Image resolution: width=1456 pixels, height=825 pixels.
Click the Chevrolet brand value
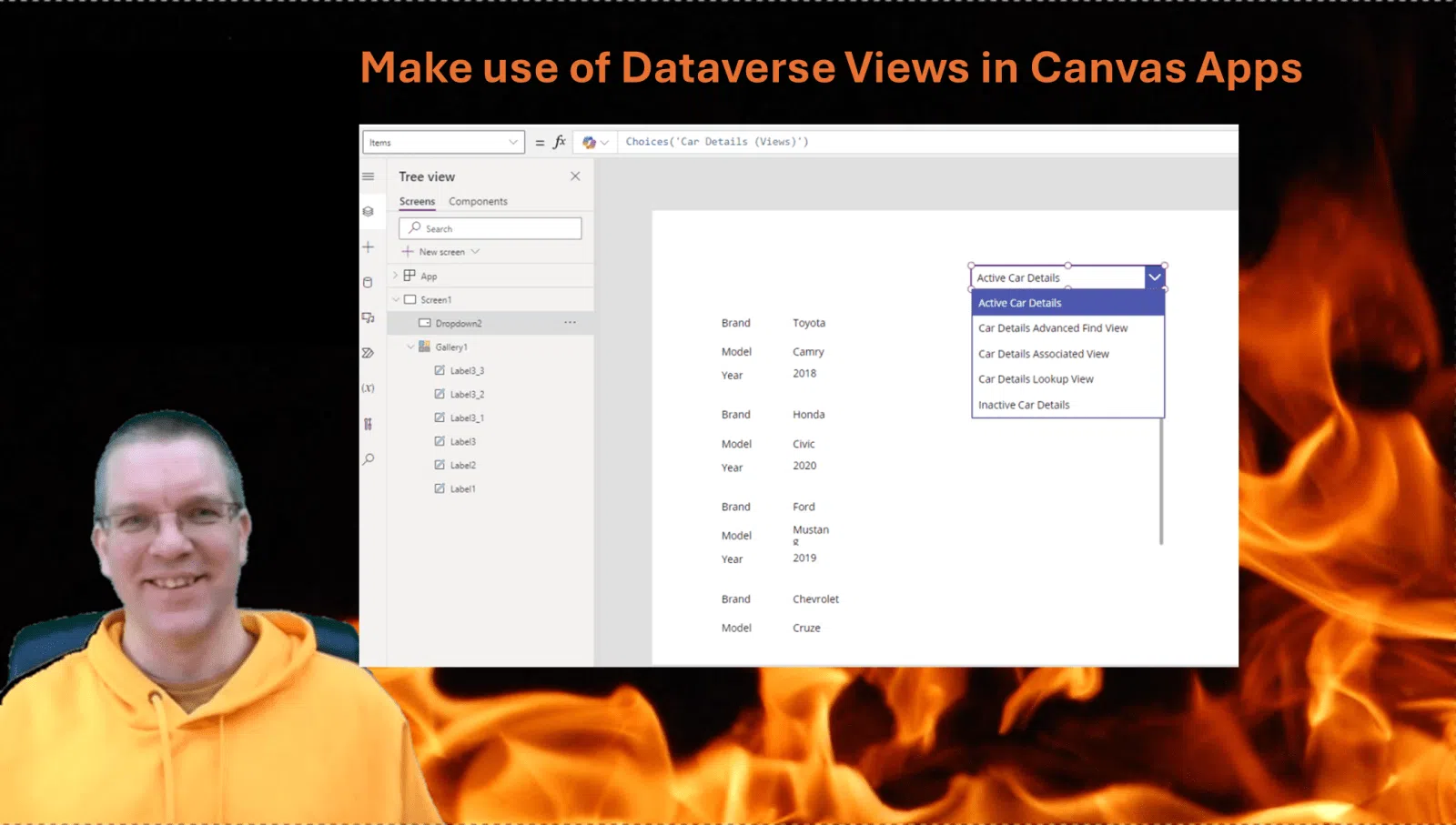(x=815, y=599)
